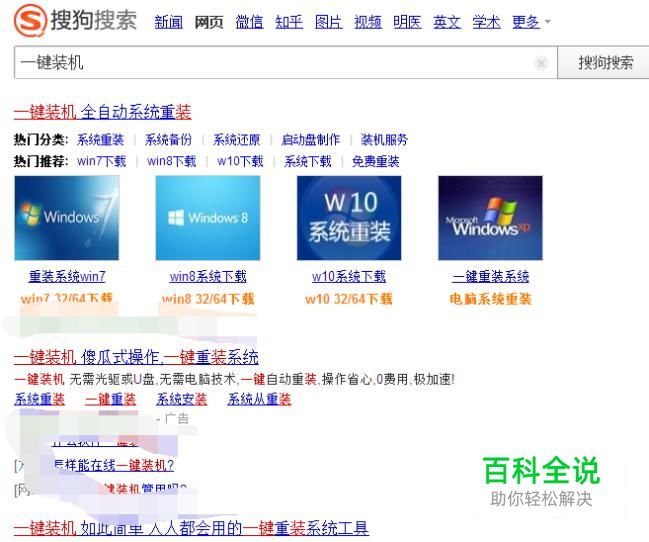This screenshot has width=649, height=542.
Task: Open the 视频 video tab
Action: coord(368,22)
